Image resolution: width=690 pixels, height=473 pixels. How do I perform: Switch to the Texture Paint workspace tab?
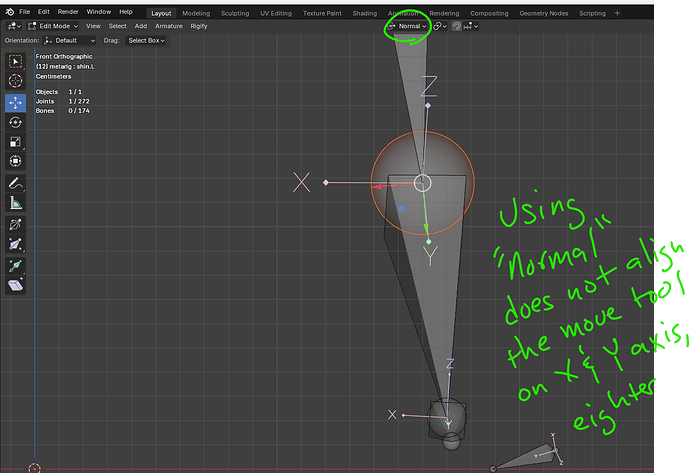click(322, 13)
